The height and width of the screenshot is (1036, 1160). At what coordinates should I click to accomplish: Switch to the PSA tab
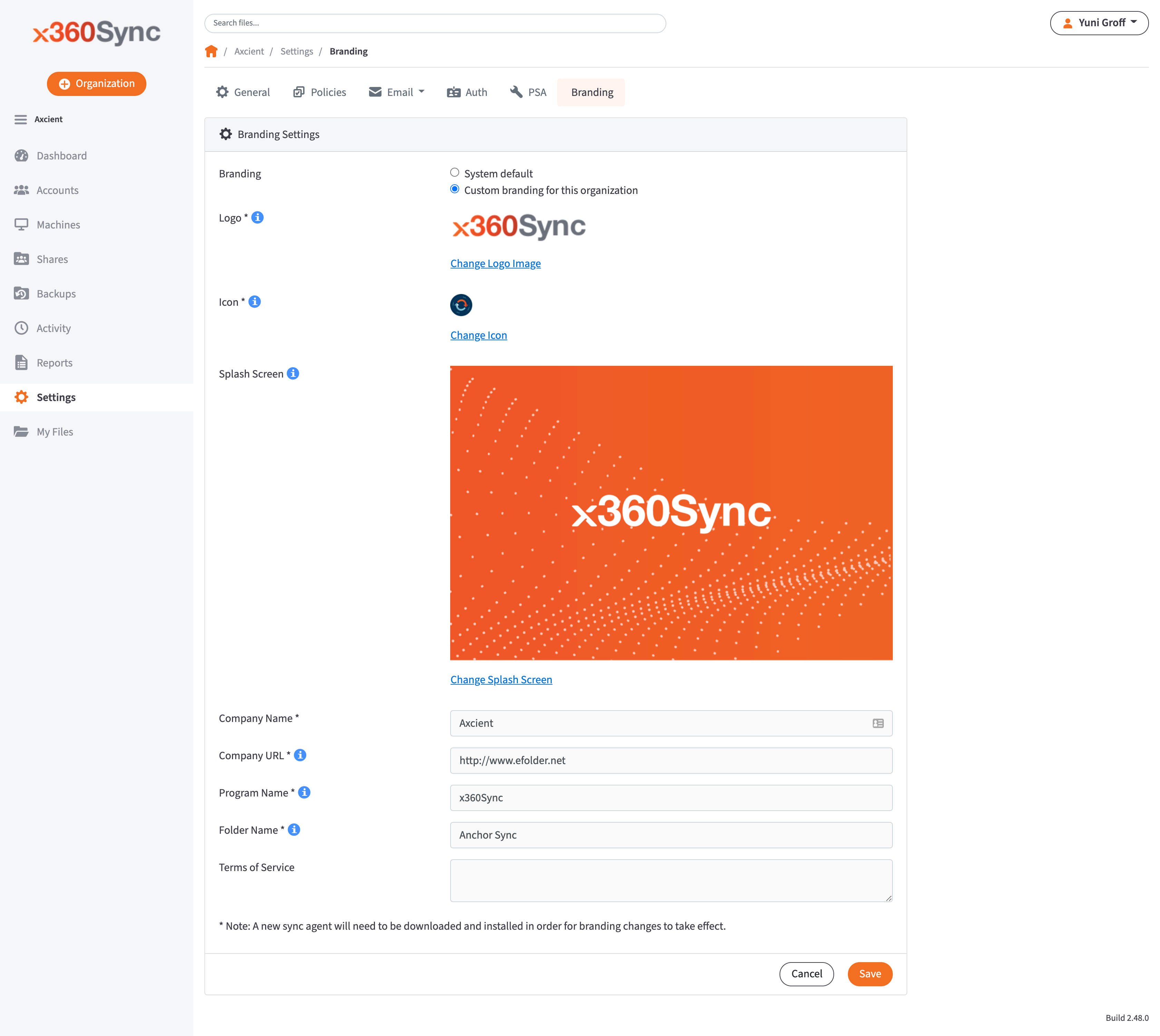tap(528, 92)
